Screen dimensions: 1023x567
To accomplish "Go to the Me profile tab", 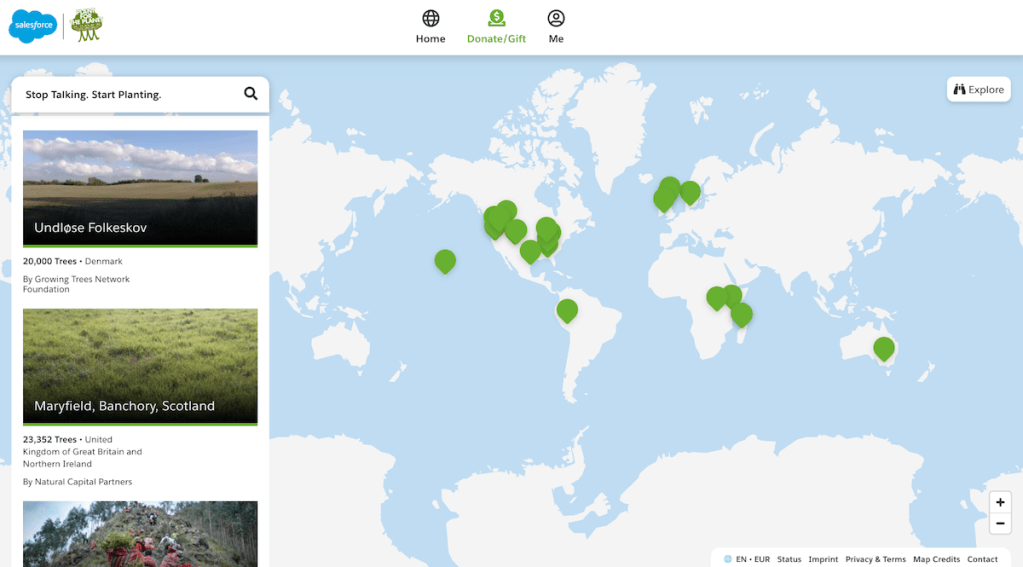I will [x=556, y=27].
